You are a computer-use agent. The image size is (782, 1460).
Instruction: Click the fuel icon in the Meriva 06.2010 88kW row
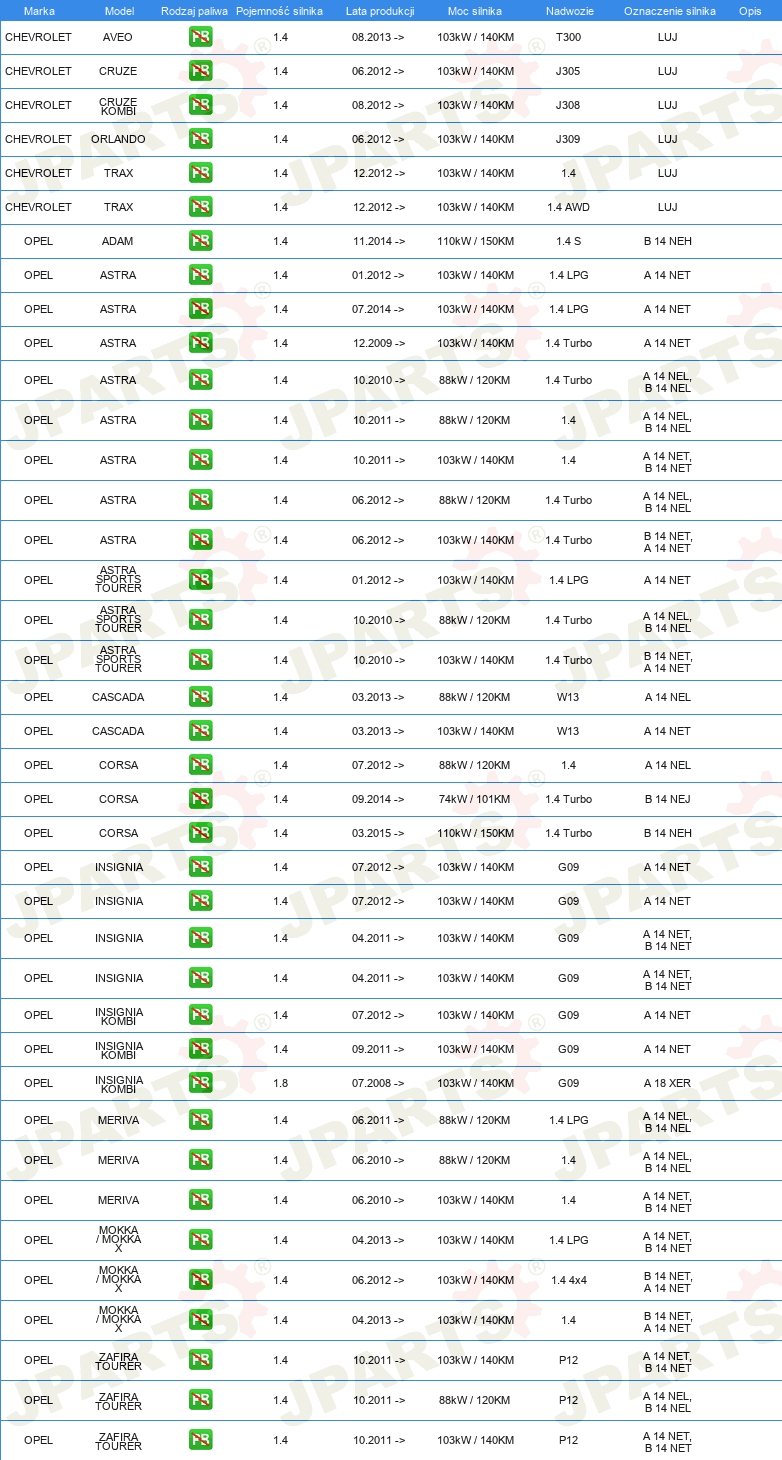[x=200, y=1161]
